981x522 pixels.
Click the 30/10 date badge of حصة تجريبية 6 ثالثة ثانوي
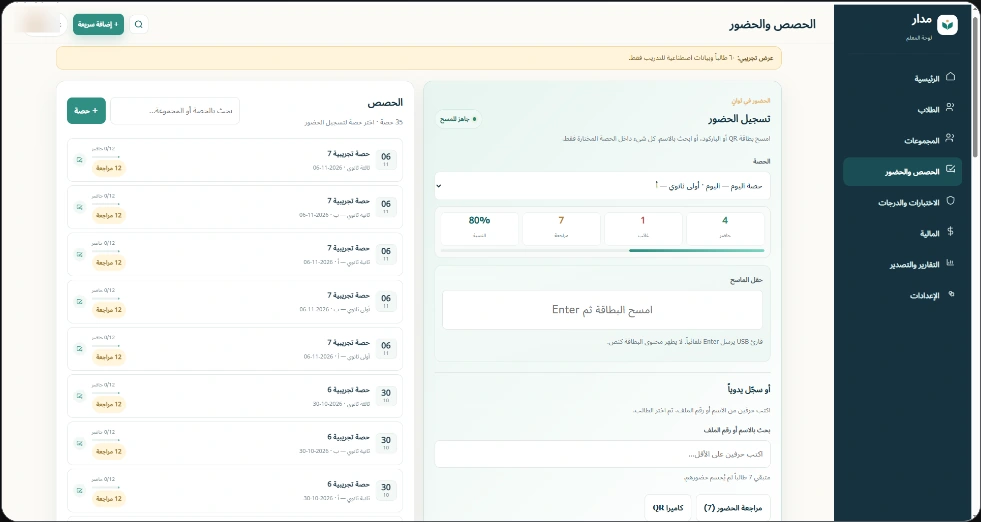point(386,396)
